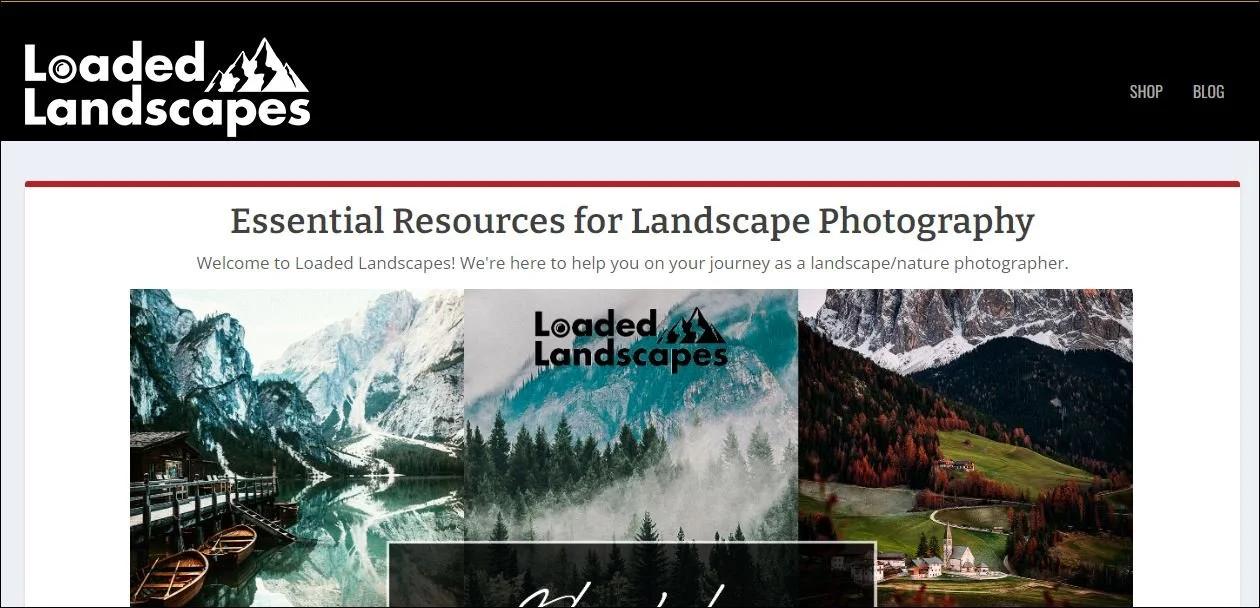
Task: Click the site logo to return home
Action: [x=165, y=85]
